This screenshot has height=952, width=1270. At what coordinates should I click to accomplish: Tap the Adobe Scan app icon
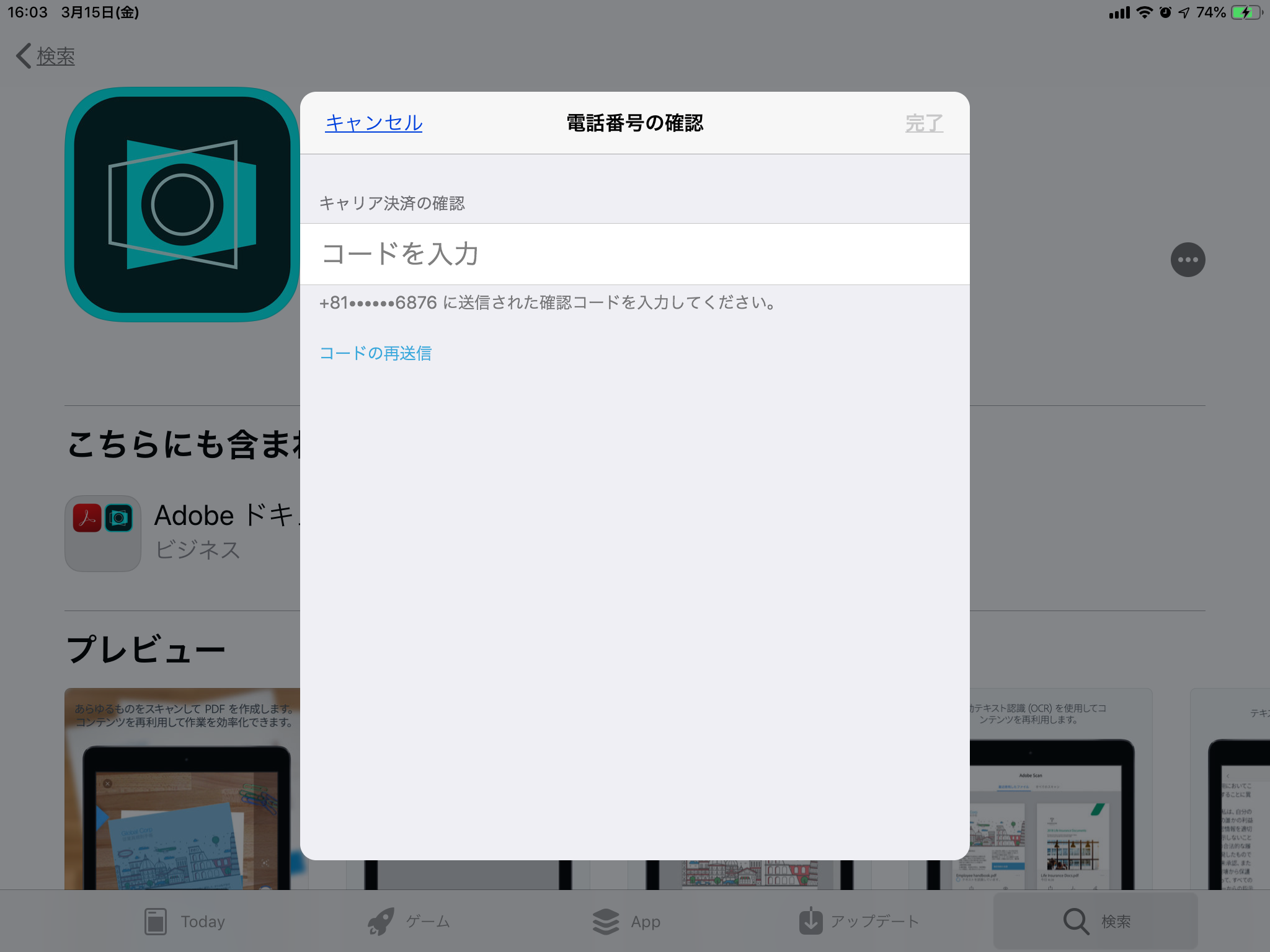182,205
